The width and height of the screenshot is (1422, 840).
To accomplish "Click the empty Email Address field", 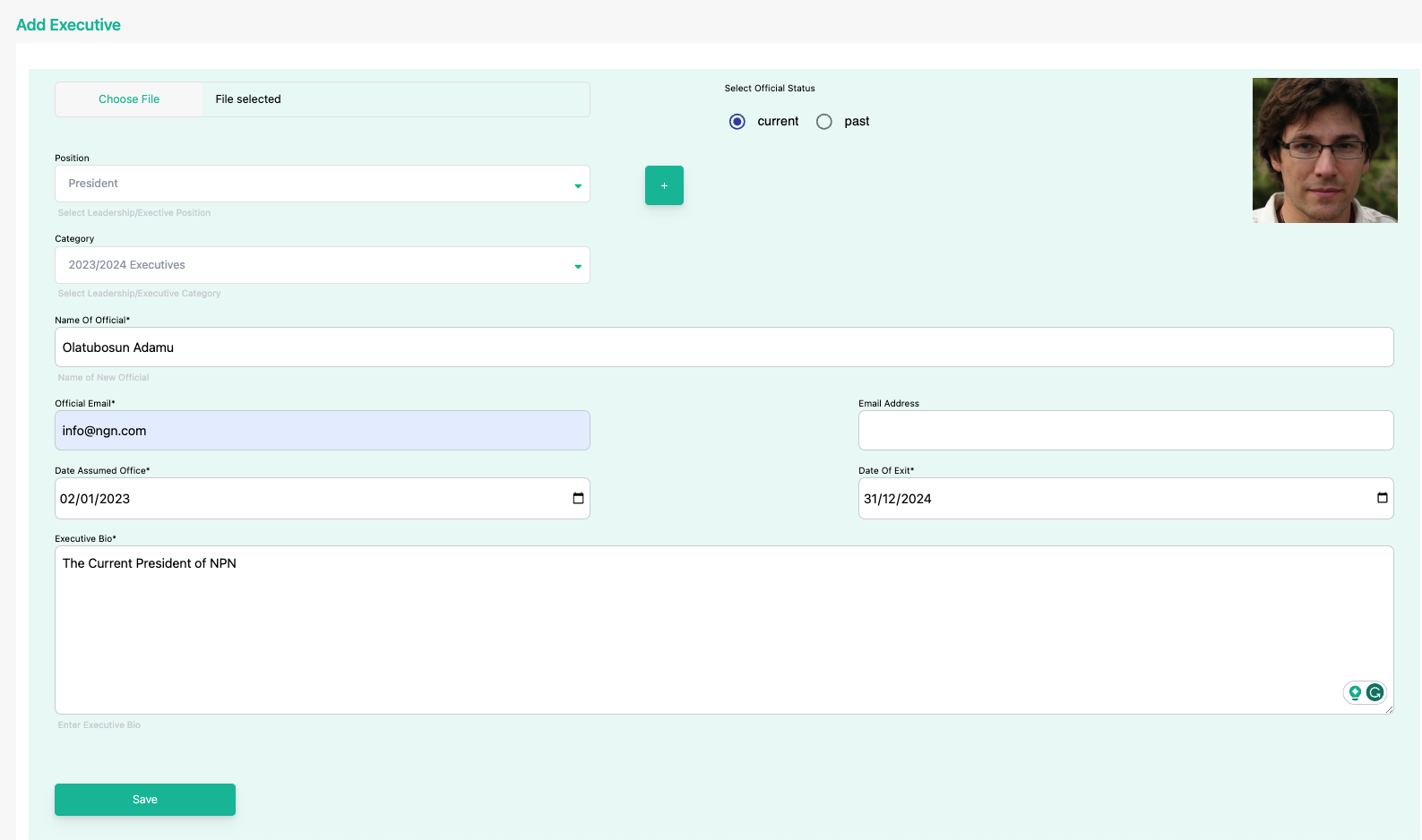I will point(1126,431).
